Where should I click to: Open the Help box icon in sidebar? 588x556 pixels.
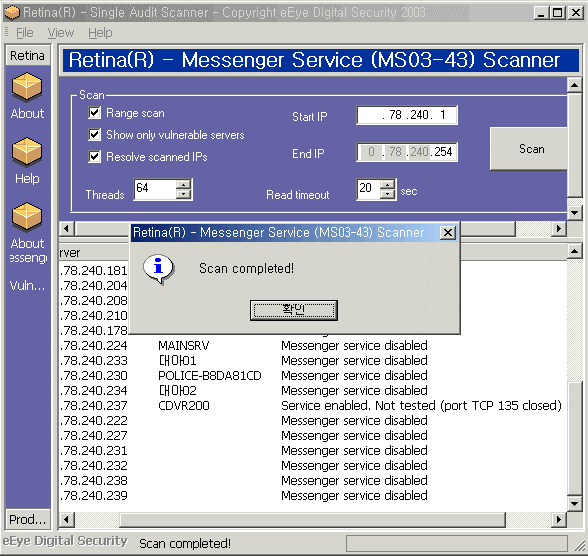point(27,151)
